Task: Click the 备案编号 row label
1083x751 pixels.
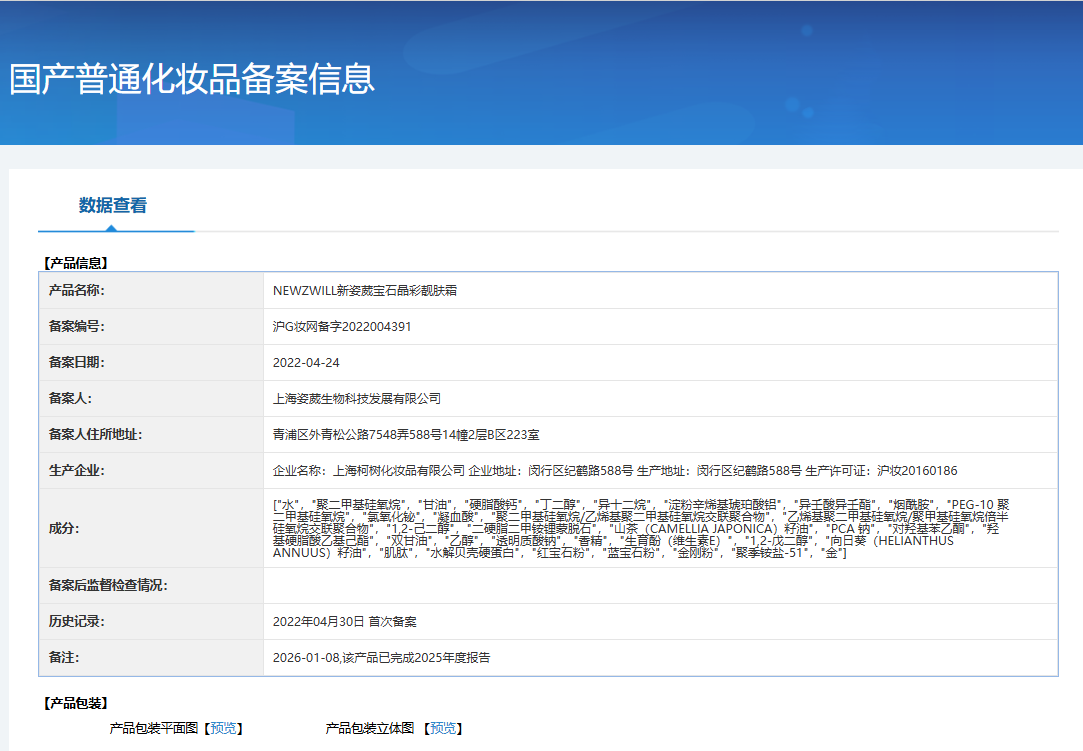Action: (77, 327)
